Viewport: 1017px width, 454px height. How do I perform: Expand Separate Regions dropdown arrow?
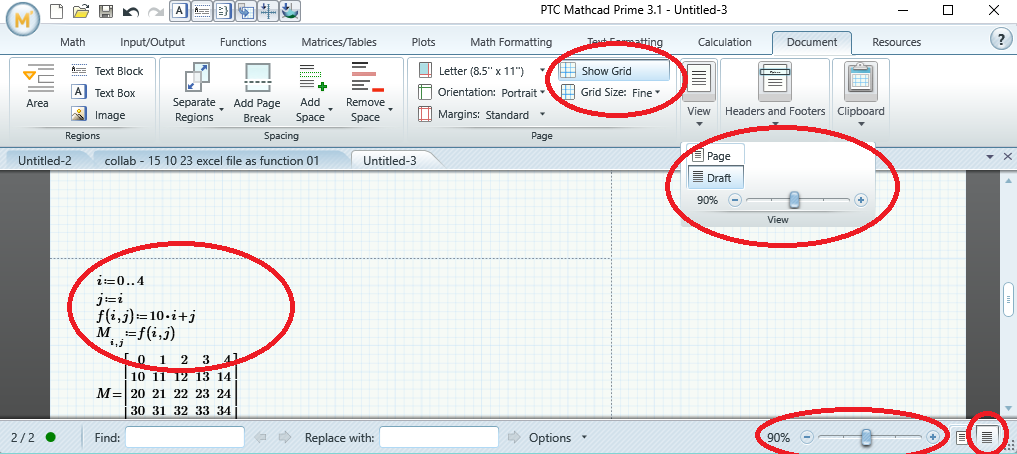pyautogui.click(x=221, y=110)
